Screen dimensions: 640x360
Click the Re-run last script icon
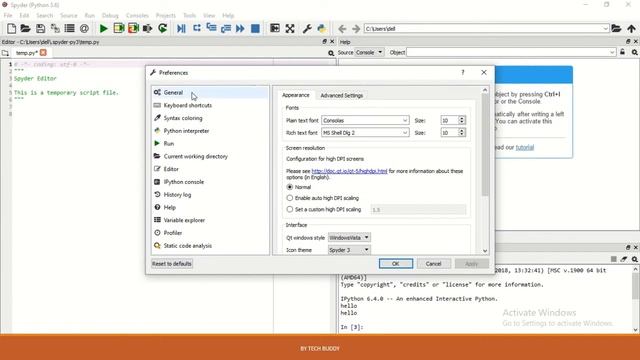(x=162, y=28)
